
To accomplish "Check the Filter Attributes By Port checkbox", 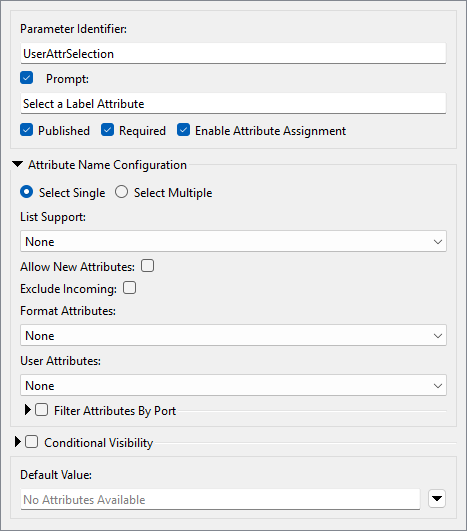I will click(42, 410).
